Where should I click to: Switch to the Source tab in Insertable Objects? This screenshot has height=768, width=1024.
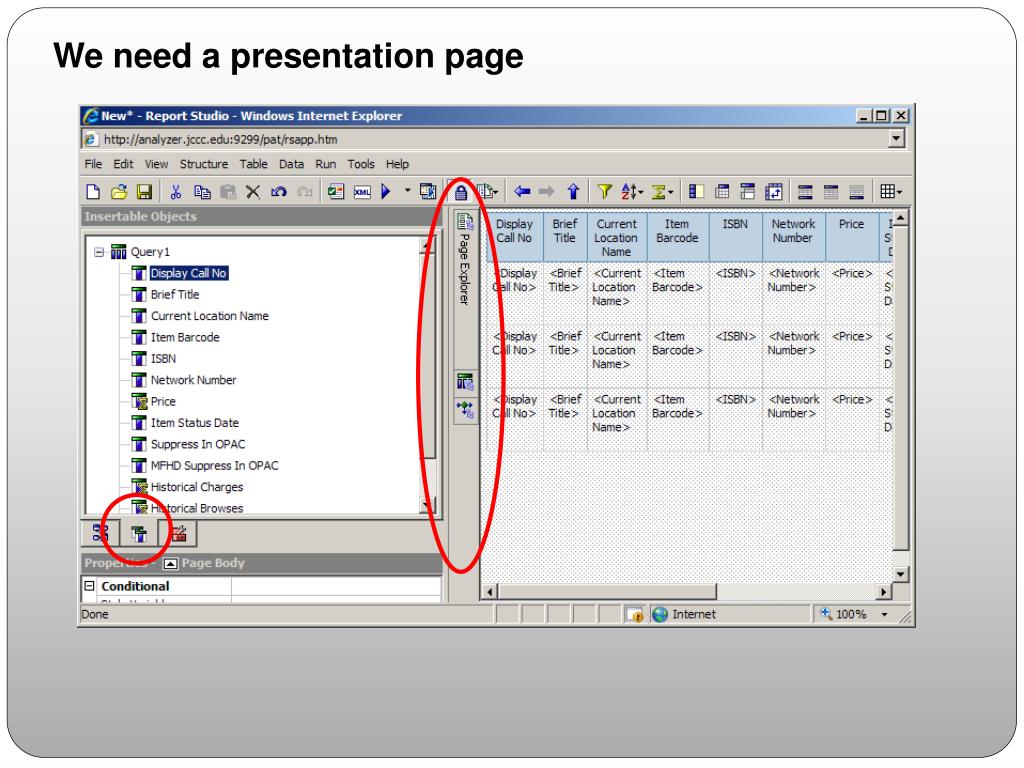(101, 534)
